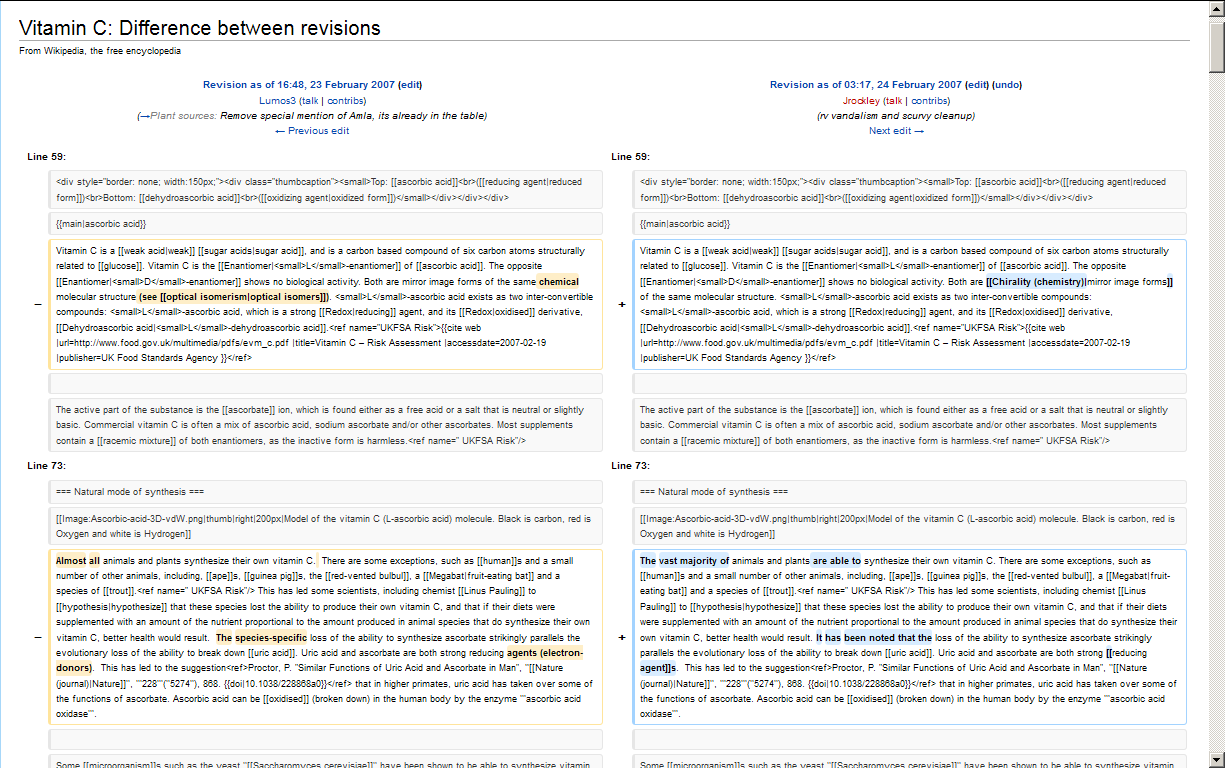The width and height of the screenshot is (1225, 768).
Task: Open Lumos3's talk page
Action: click(x=309, y=101)
